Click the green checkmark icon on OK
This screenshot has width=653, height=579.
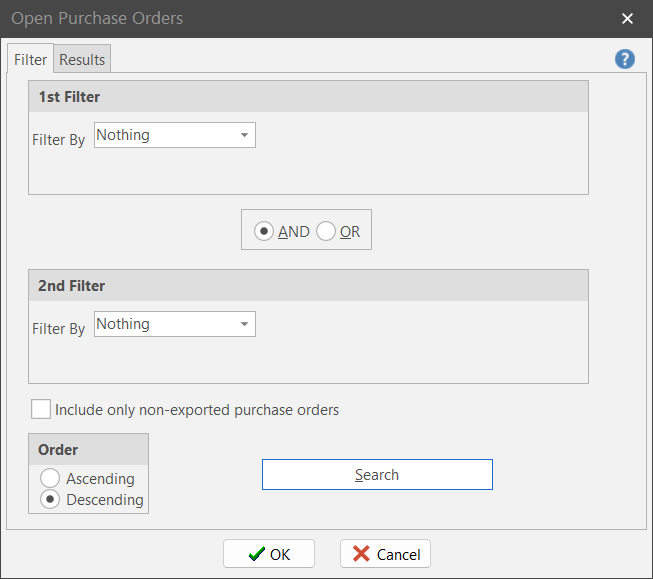[256, 554]
